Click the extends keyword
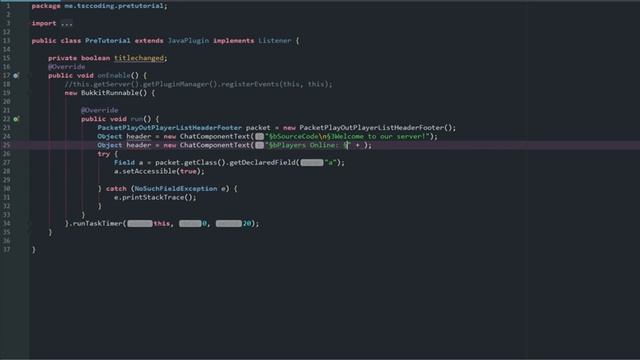Screen dimensions: 640x360 coord(149,41)
